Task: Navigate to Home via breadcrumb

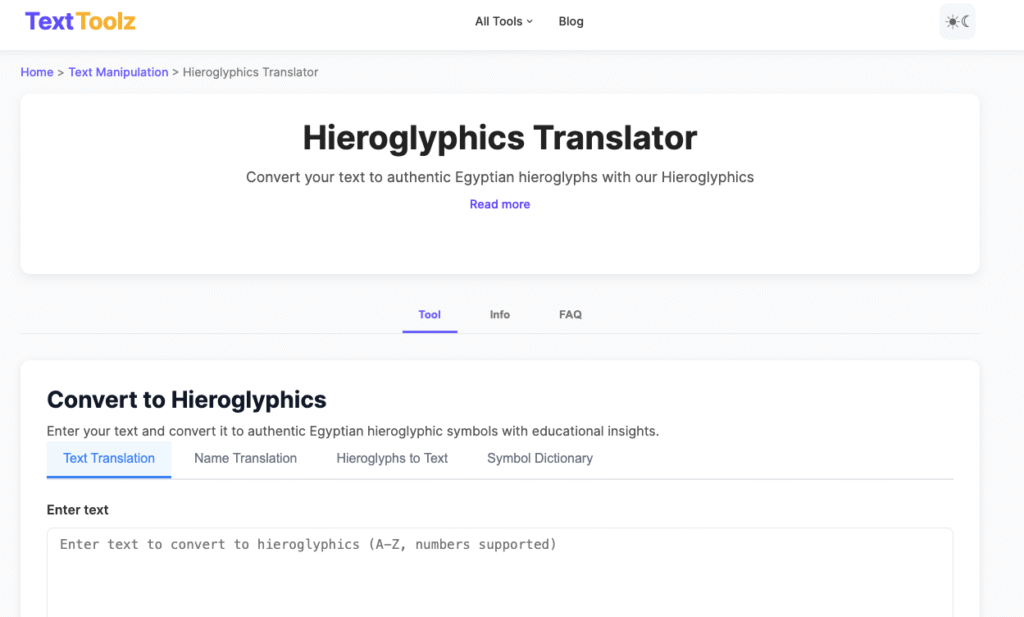Action: (x=36, y=72)
